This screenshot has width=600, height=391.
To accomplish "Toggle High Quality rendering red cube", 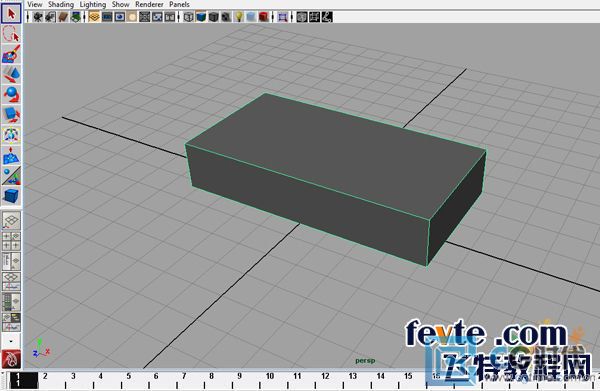I will [264, 17].
